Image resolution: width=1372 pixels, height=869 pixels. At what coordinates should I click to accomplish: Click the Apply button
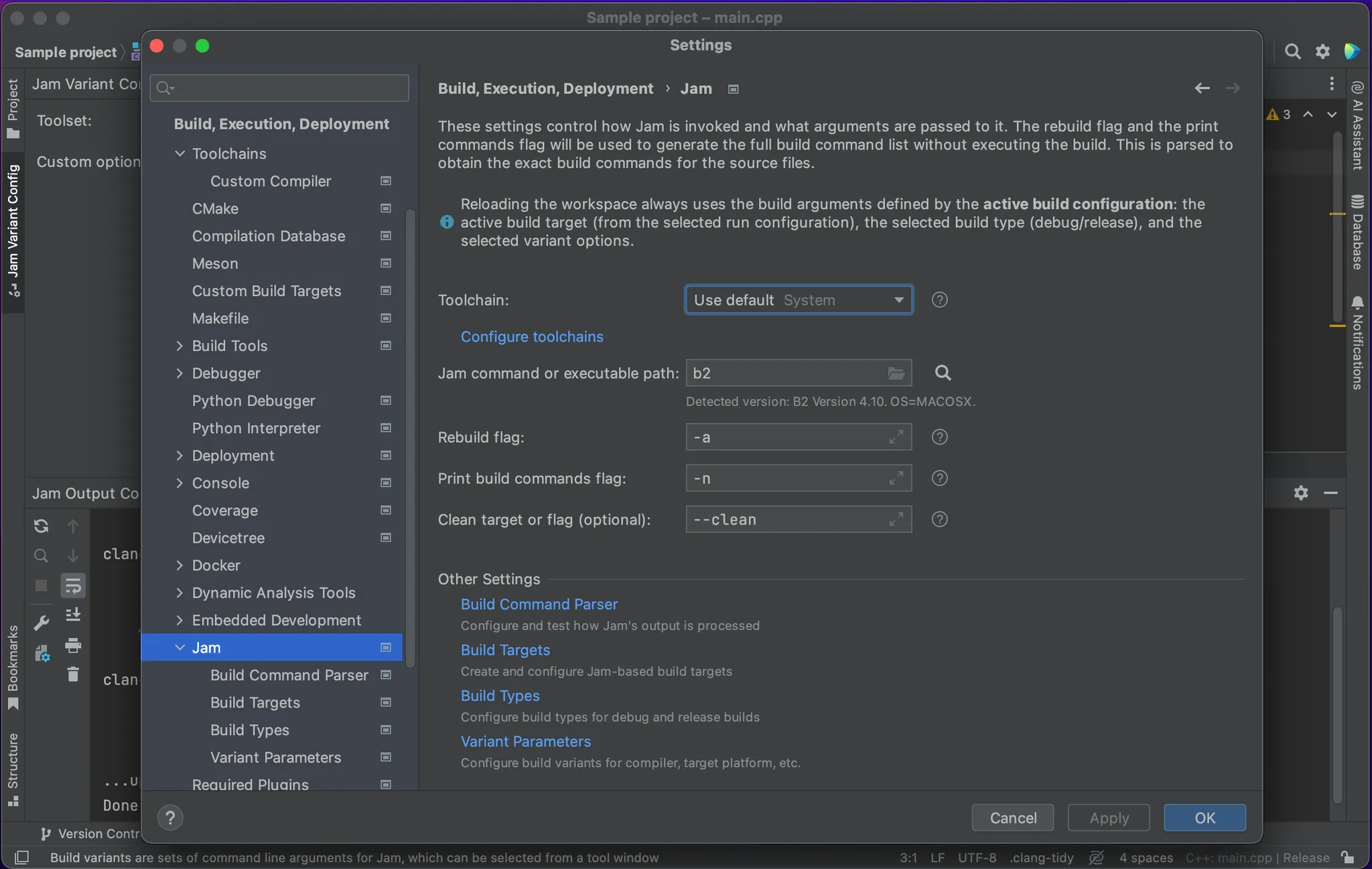(1109, 817)
